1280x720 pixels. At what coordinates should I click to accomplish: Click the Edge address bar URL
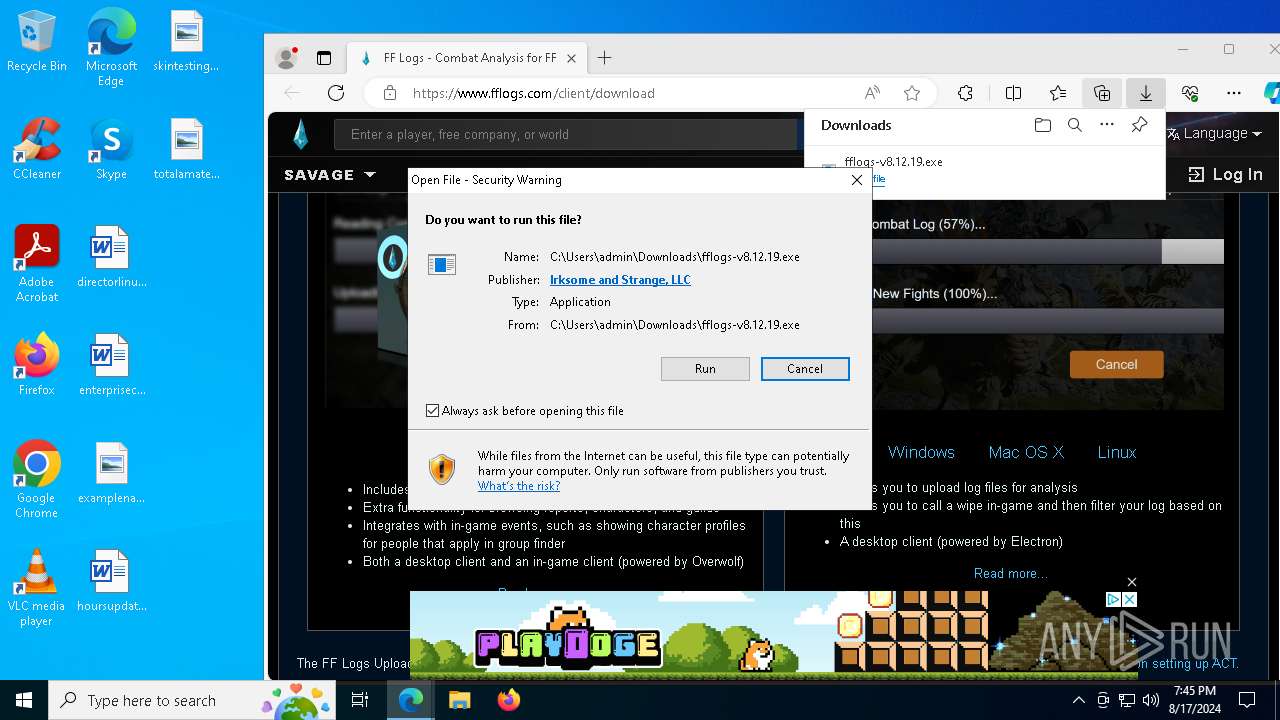533,93
